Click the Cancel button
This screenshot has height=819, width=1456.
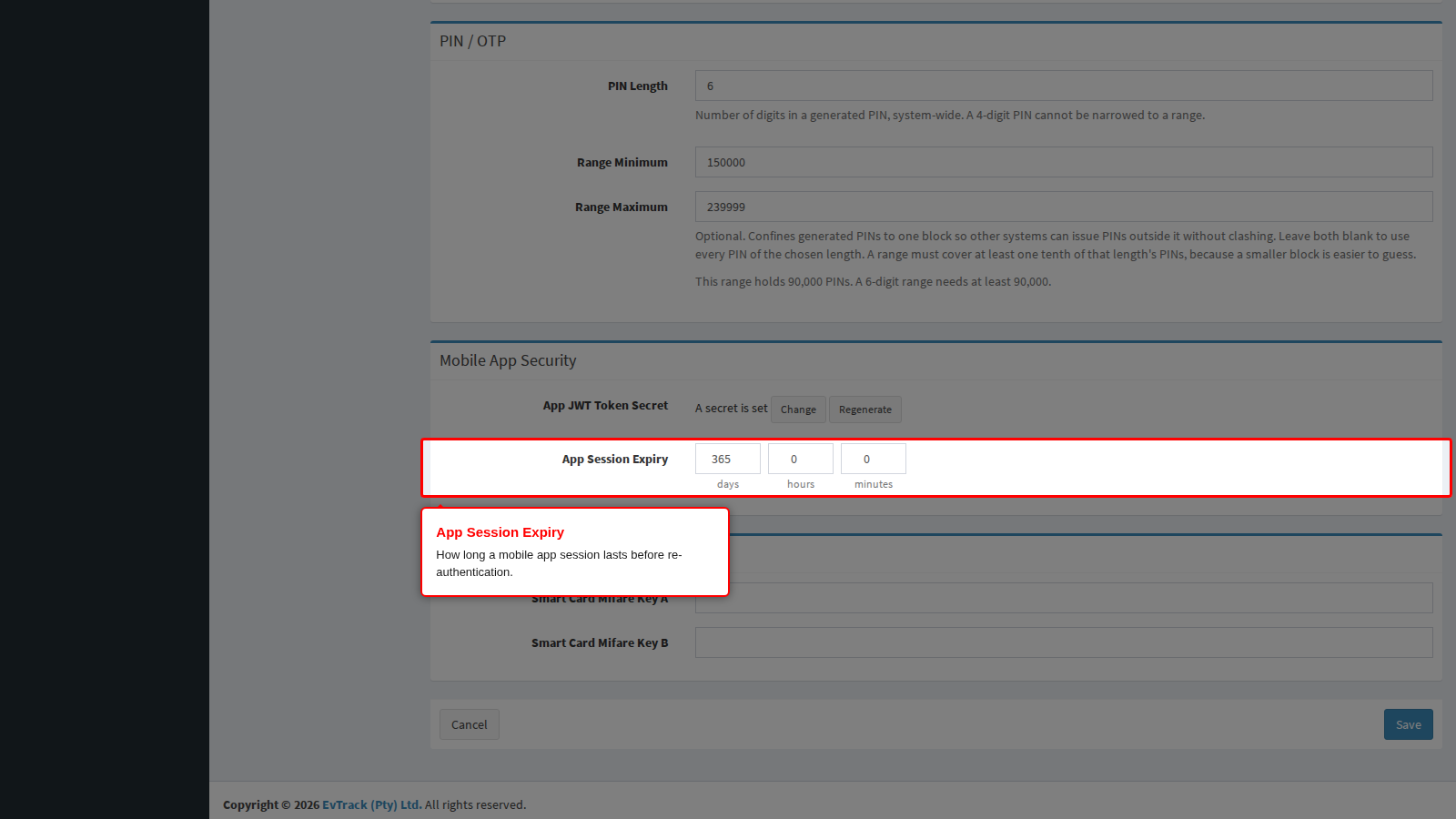470,724
